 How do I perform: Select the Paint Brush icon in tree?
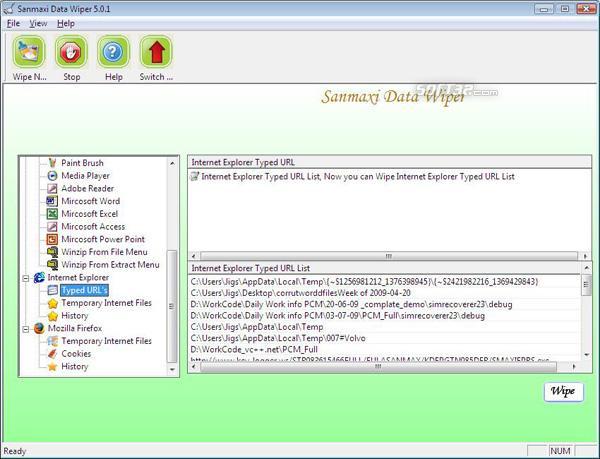click(52, 163)
